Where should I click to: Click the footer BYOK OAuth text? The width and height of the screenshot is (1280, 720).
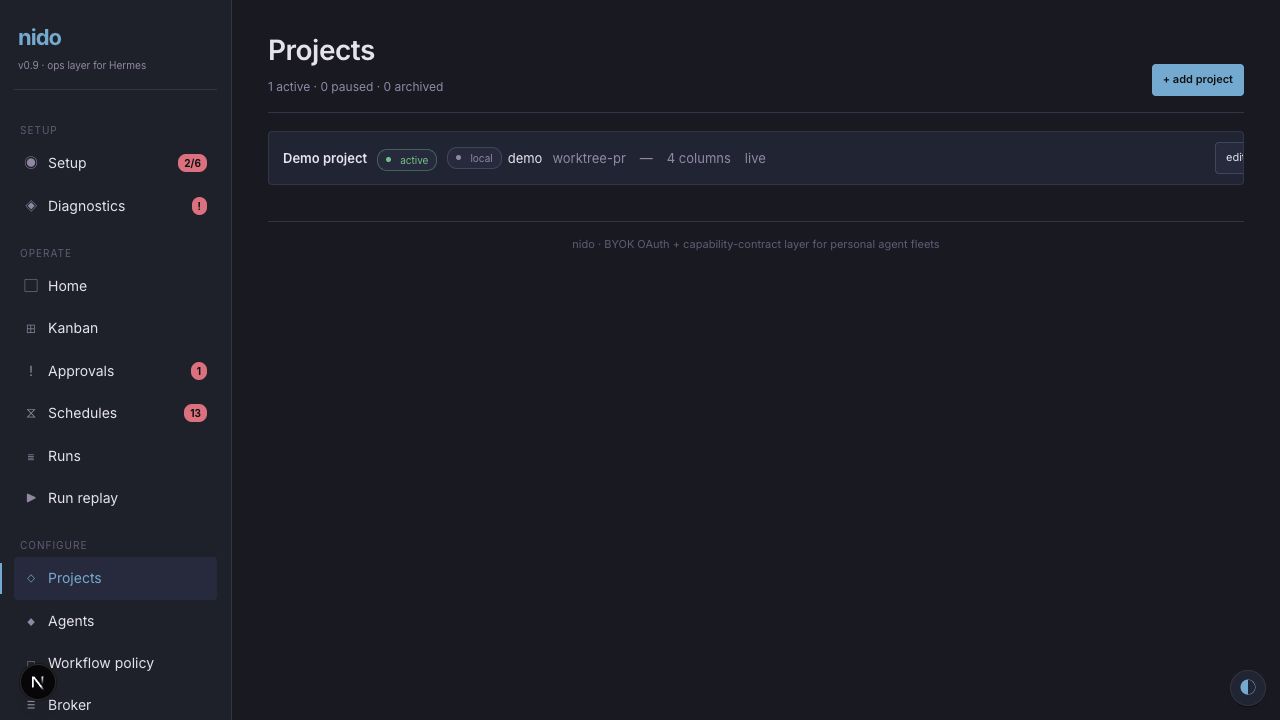tap(756, 244)
